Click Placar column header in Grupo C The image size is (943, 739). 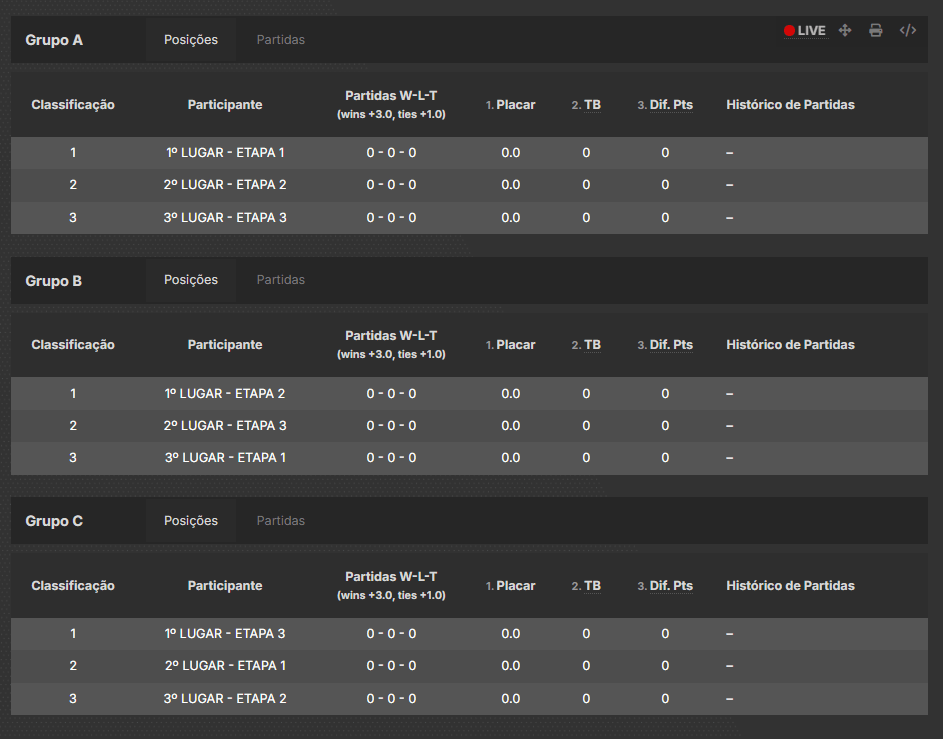point(515,586)
